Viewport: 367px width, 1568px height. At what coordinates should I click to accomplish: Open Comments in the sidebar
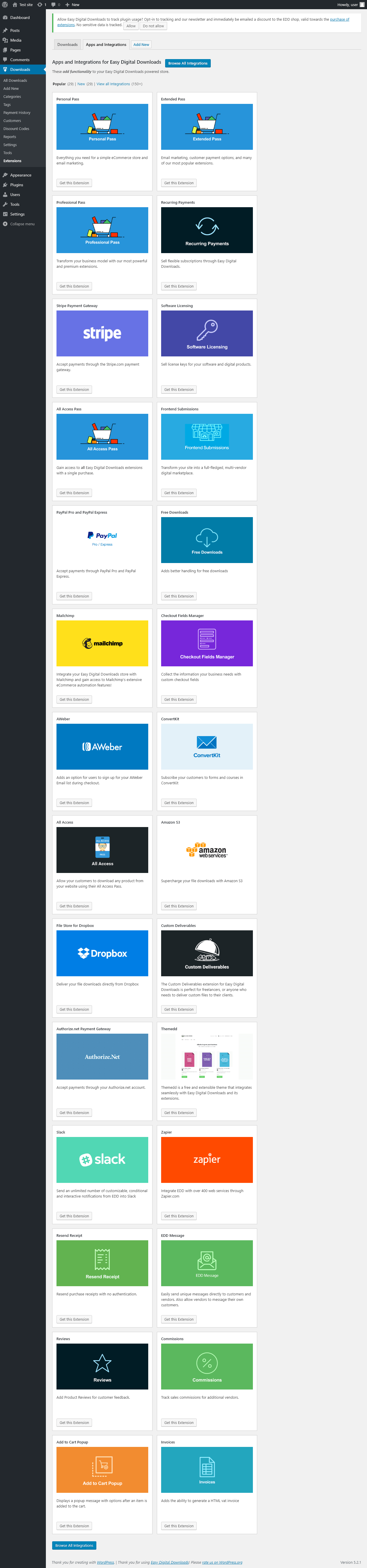[x=23, y=60]
